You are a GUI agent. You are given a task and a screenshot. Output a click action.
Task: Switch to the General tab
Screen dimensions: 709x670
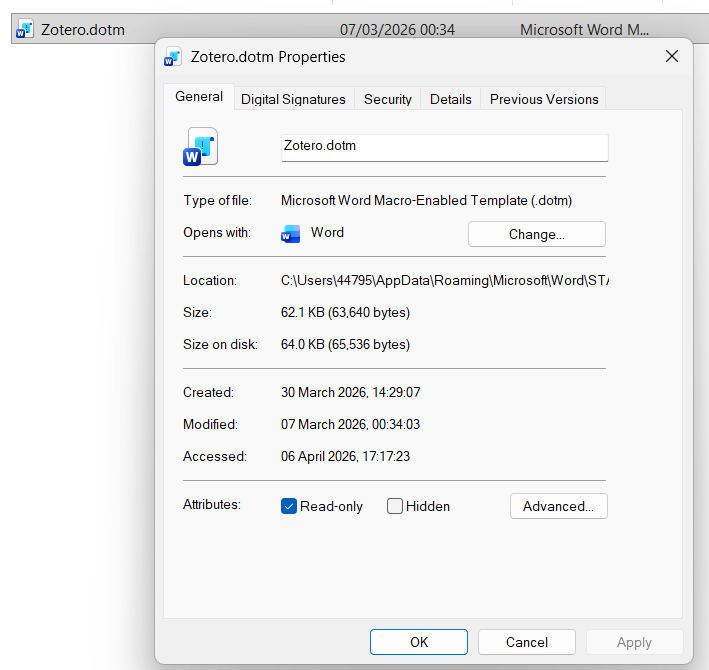pyautogui.click(x=199, y=97)
